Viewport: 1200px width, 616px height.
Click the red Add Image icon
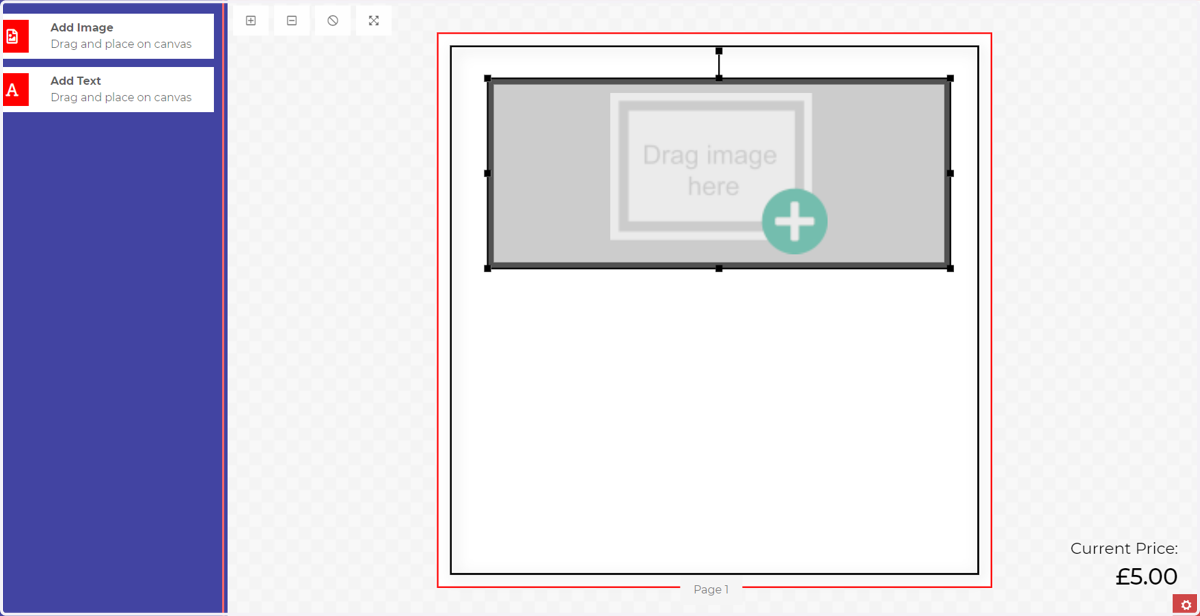(x=15, y=36)
